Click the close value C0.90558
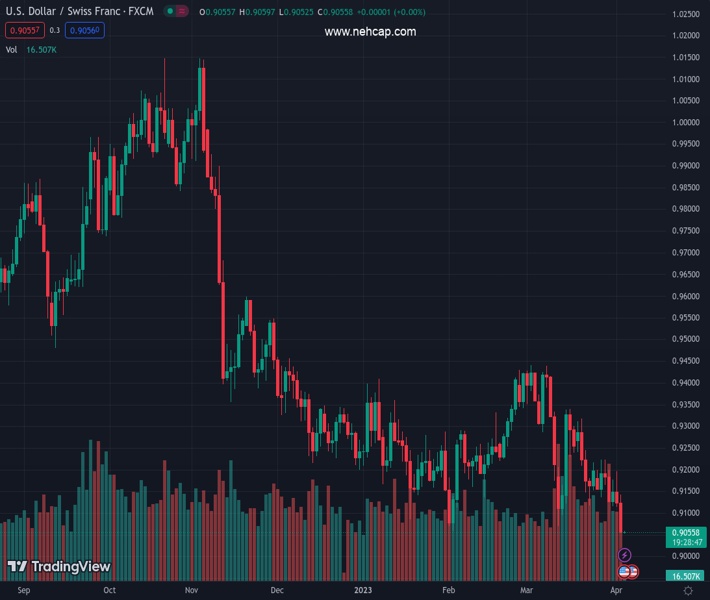 click(x=335, y=12)
